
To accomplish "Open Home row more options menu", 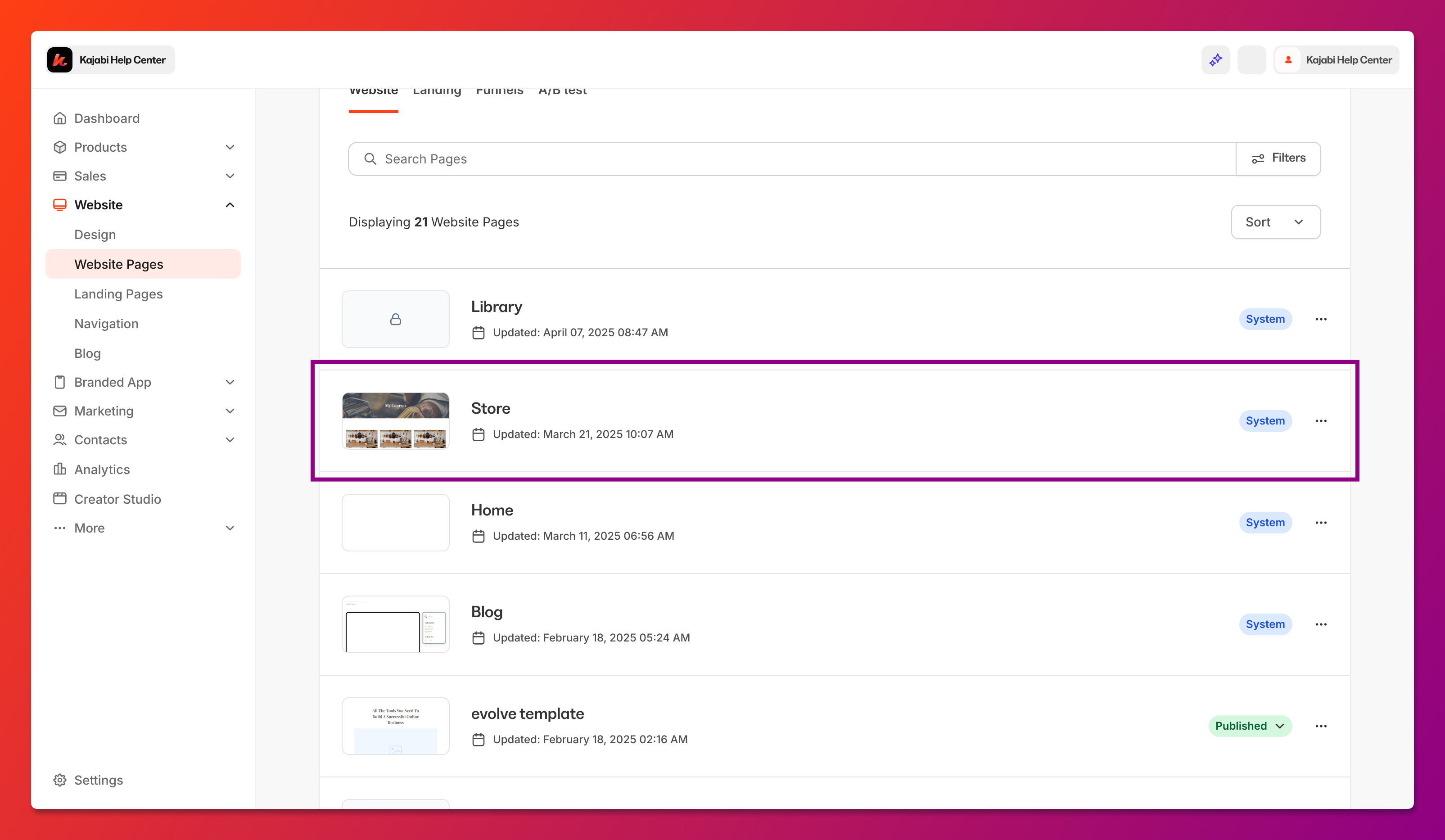I will 1321,522.
